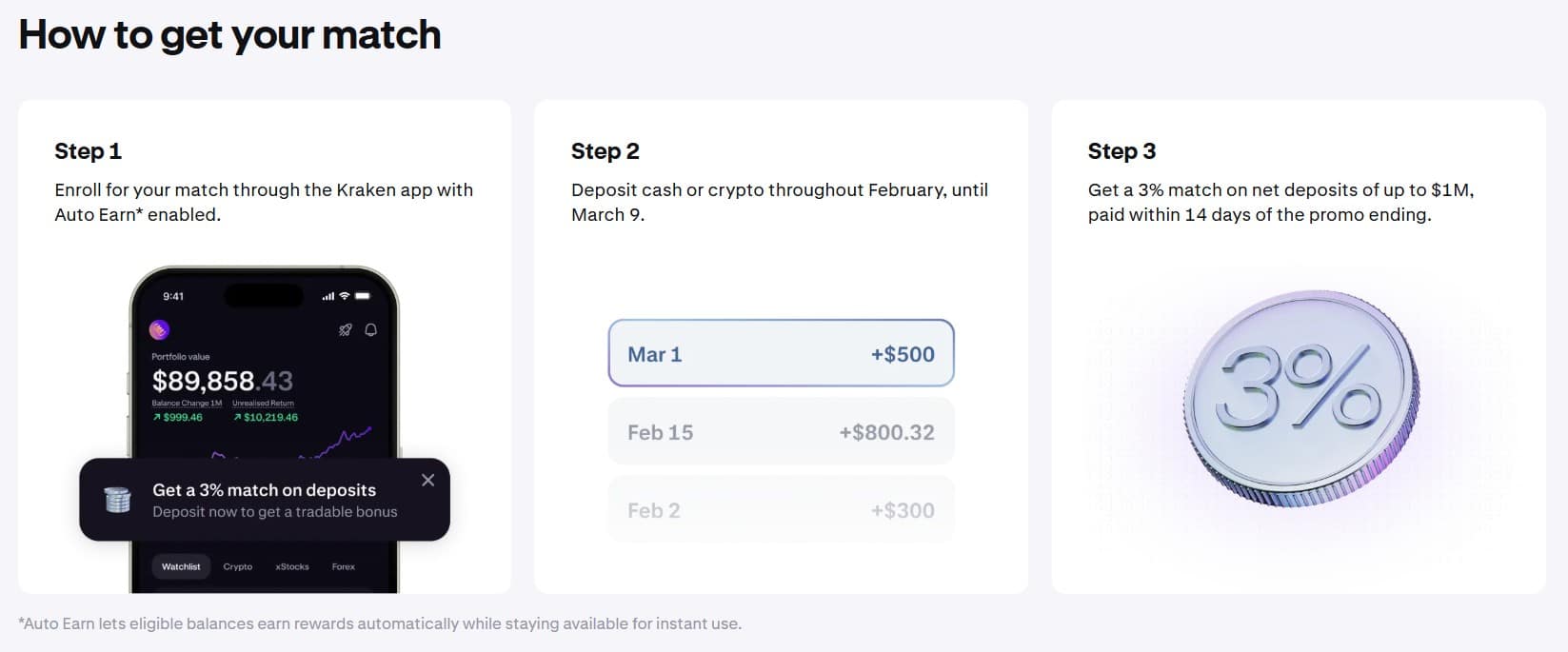Click the $89,858.43 portfolio value

(x=223, y=381)
